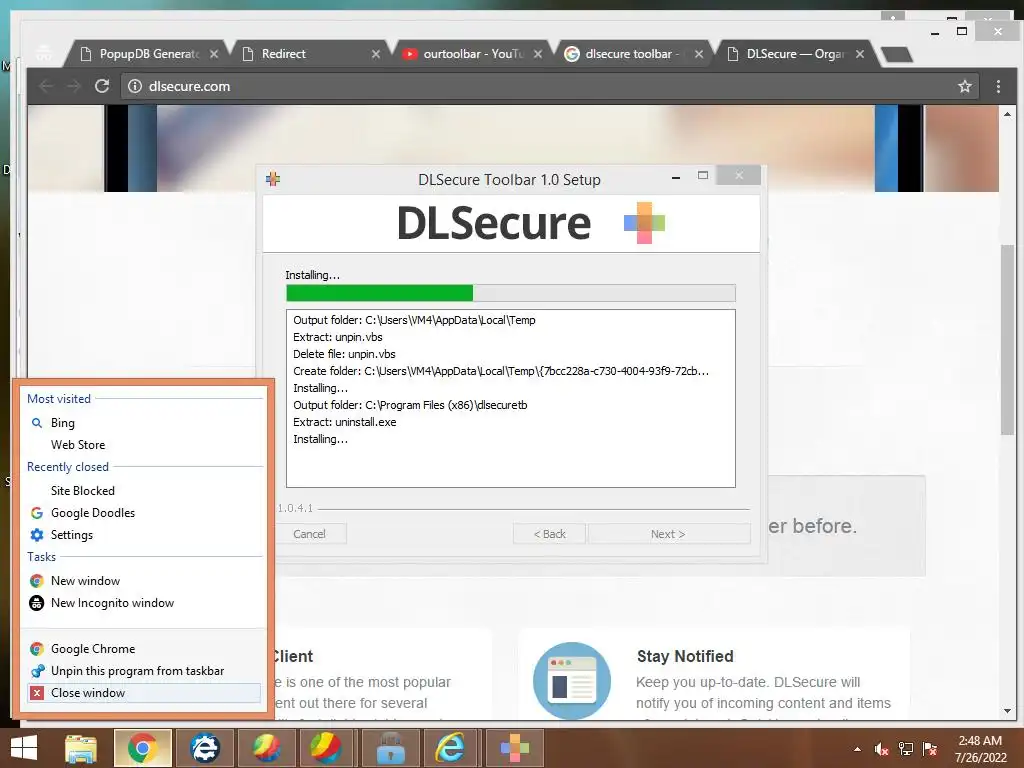Open Internet Explorer from the taskbar
Screen dimensions: 1024x768
[x=451, y=748]
